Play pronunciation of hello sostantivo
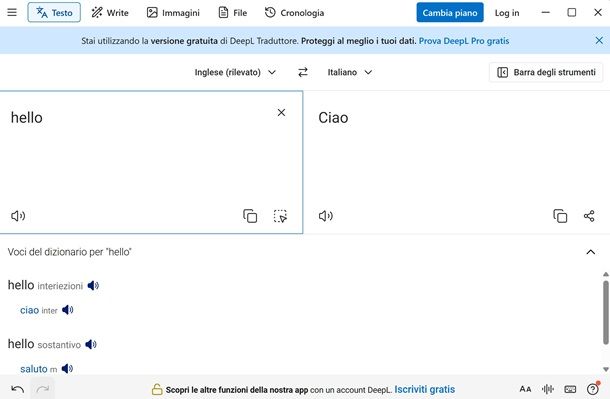The width and height of the screenshot is (610, 399). pyautogui.click(x=91, y=345)
